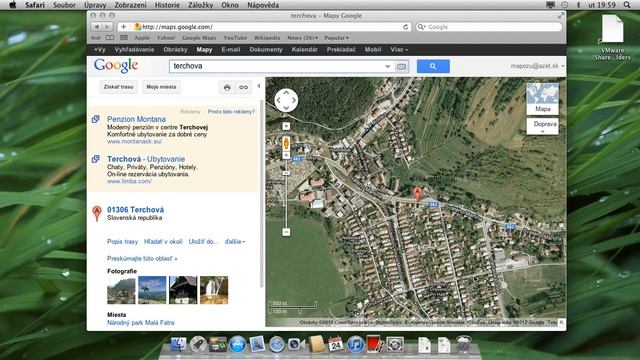Image resolution: width=640 pixels, height=360 pixels.
Task: Zoom out the map with the minus button
Action: [286, 232]
